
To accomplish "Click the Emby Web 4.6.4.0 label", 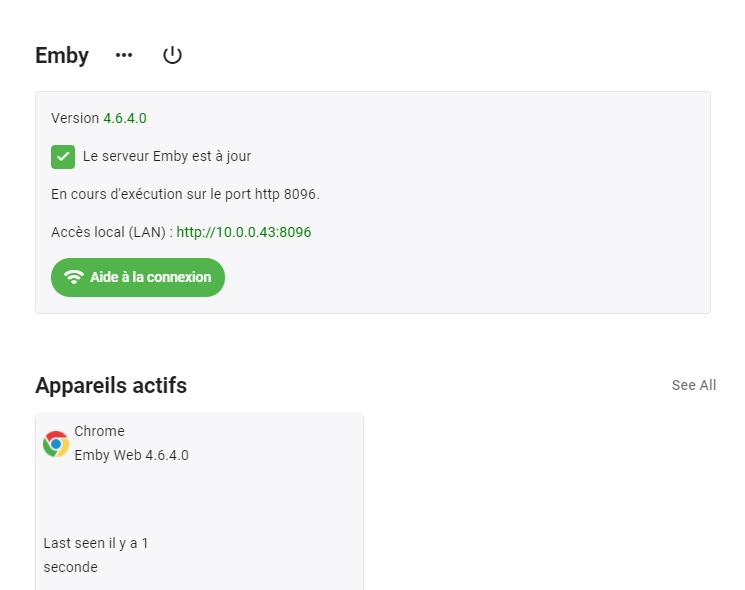I will [x=132, y=455].
